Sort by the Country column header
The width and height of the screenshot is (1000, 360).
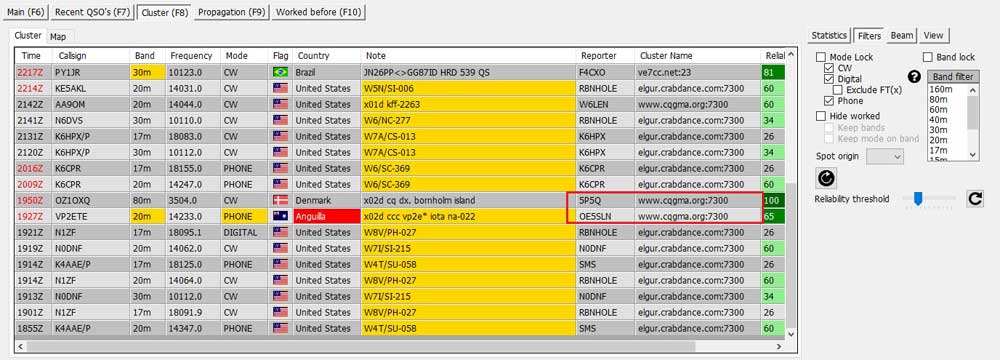point(327,56)
